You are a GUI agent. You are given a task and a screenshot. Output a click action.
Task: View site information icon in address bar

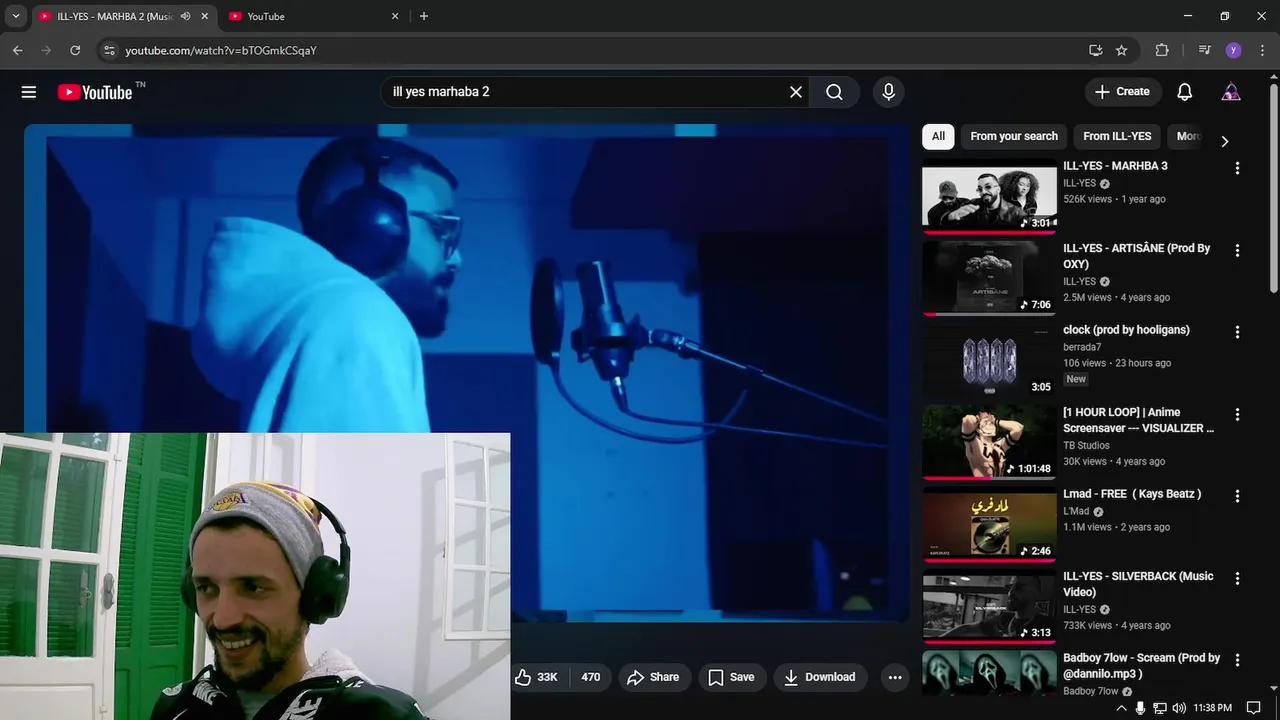tap(109, 50)
